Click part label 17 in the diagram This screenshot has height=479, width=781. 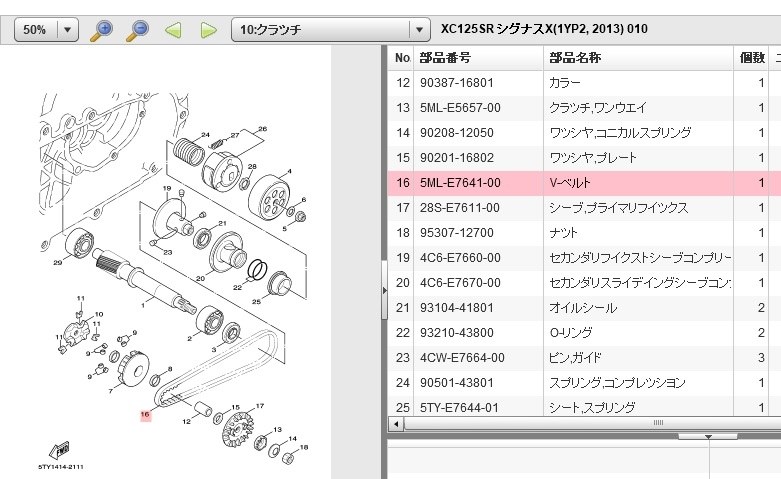click(x=260, y=406)
